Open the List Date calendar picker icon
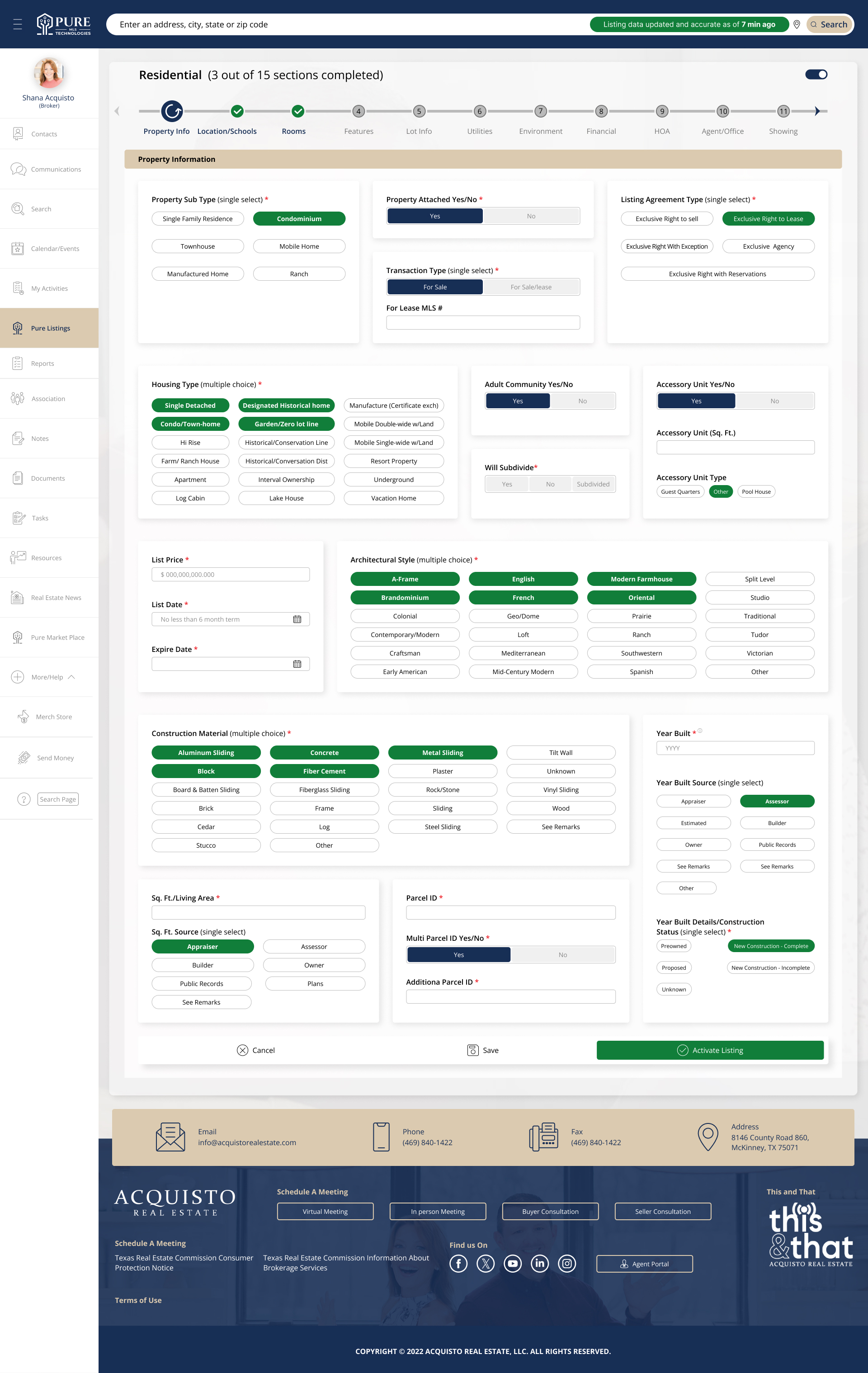 pos(297,619)
